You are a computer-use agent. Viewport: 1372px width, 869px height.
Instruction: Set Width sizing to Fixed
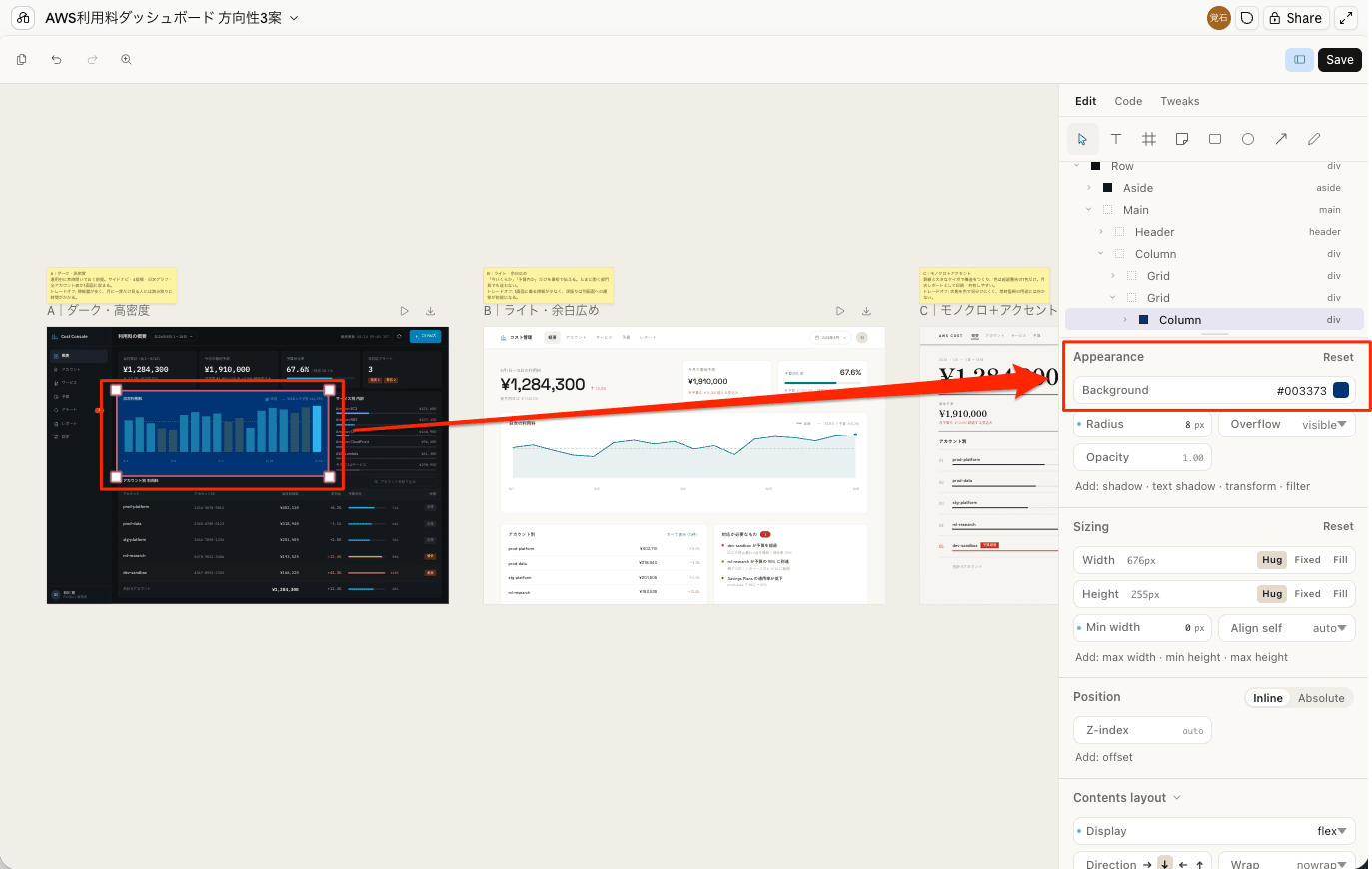click(x=1307, y=560)
